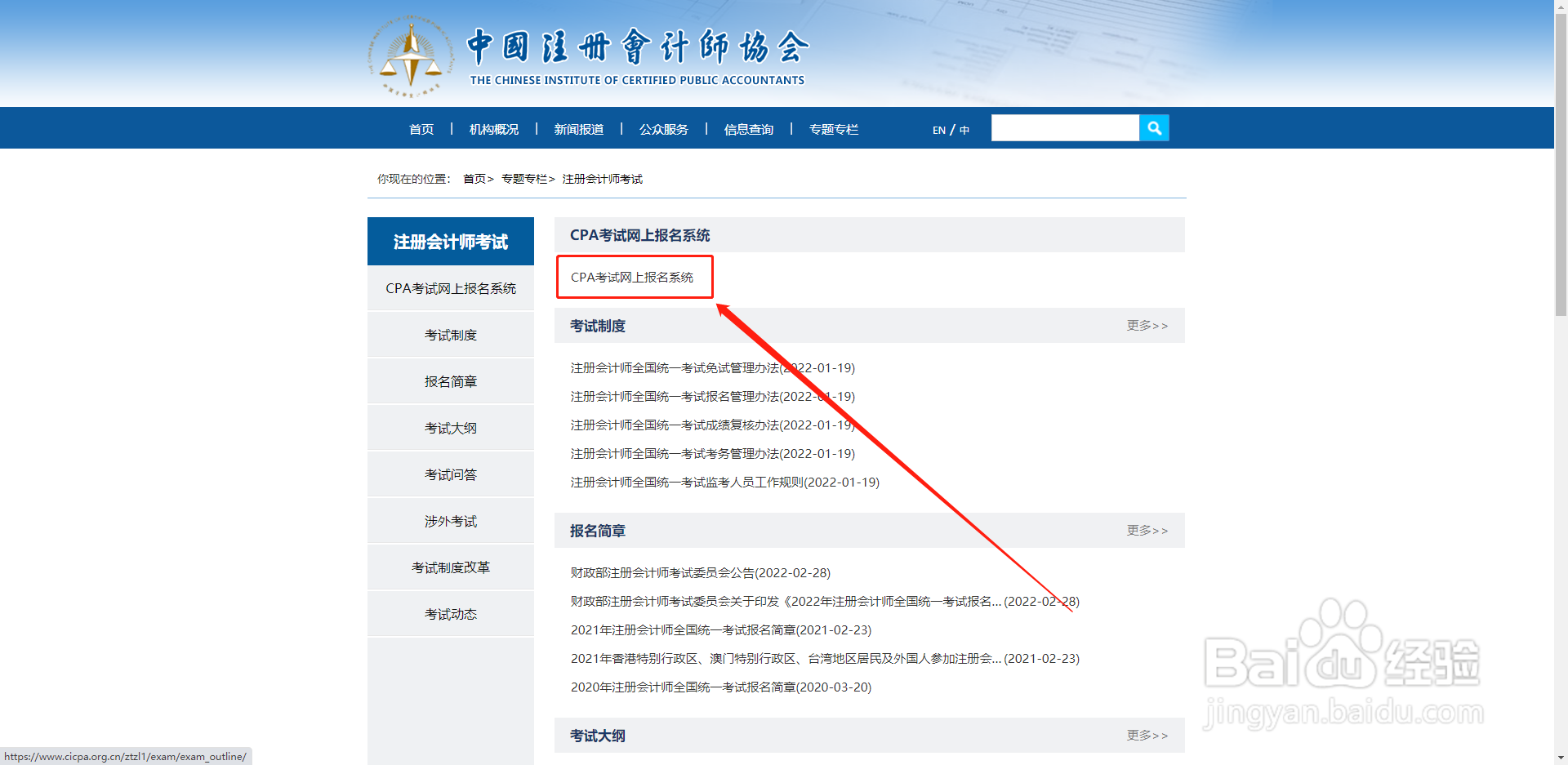Click the scrollbar up arrow
This screenshot has width=1568, height=765.
(1561, 7)
